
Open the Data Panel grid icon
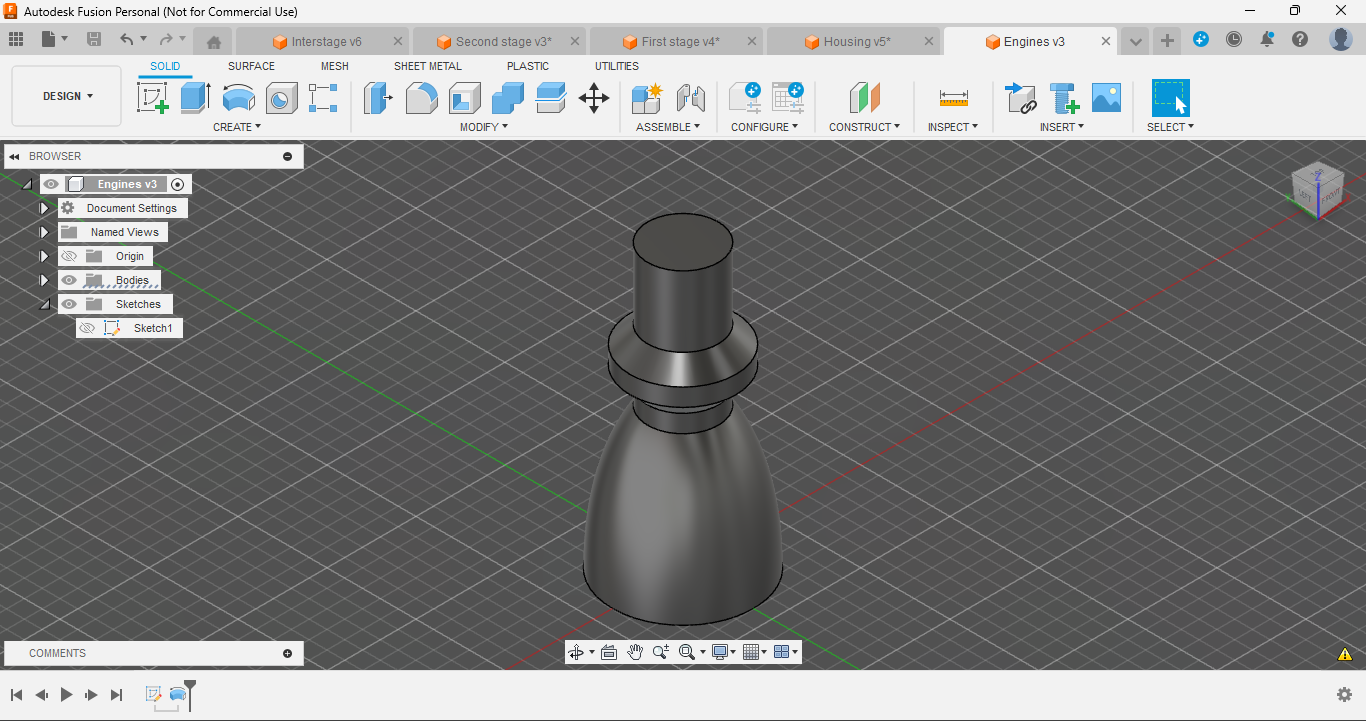[x=16, y=39]
